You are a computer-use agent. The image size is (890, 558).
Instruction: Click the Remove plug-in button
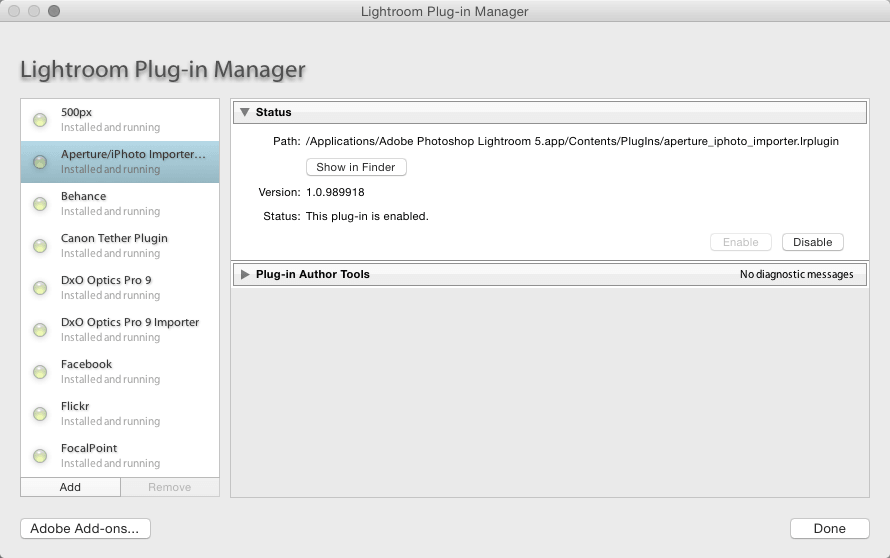(170, 487)
